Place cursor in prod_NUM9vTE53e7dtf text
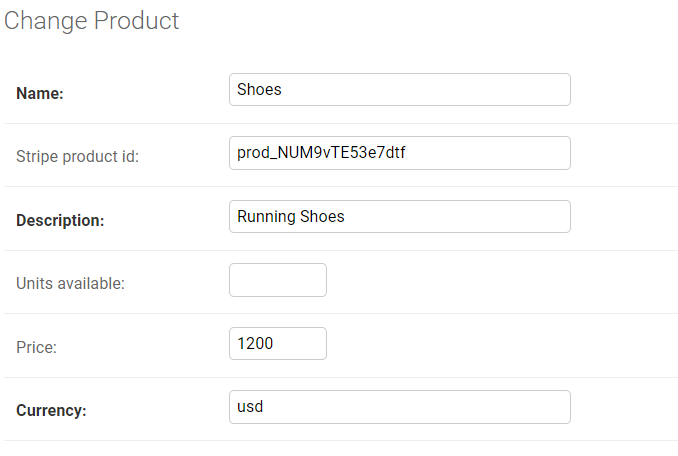Screen dimensions: 678x456 [x=321, y=153]
